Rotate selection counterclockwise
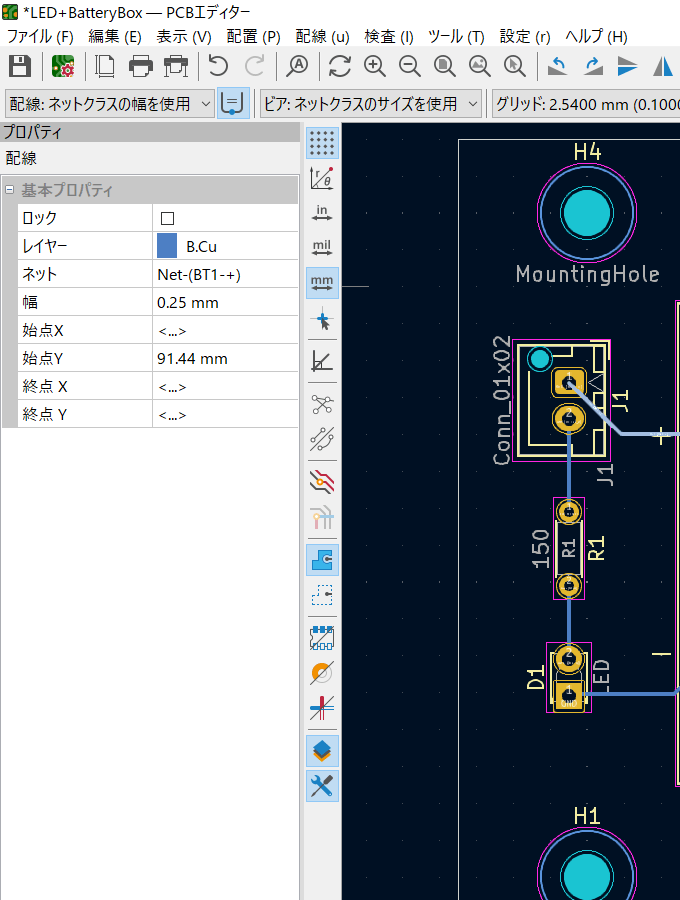The image size is (680, 900). click(x=557, y=67)
